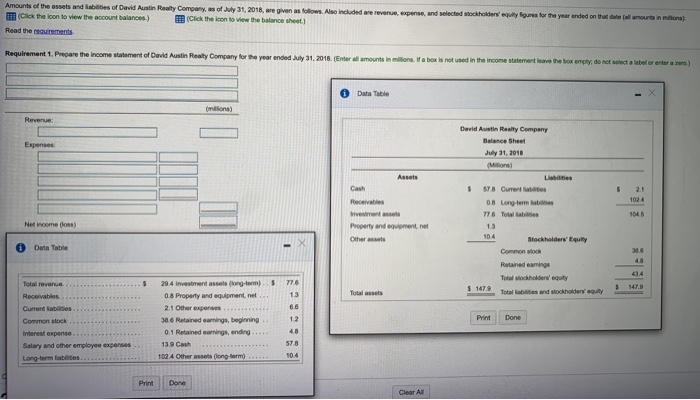Open the Revenue label dropdown box
700x400 pixels.
97,132
